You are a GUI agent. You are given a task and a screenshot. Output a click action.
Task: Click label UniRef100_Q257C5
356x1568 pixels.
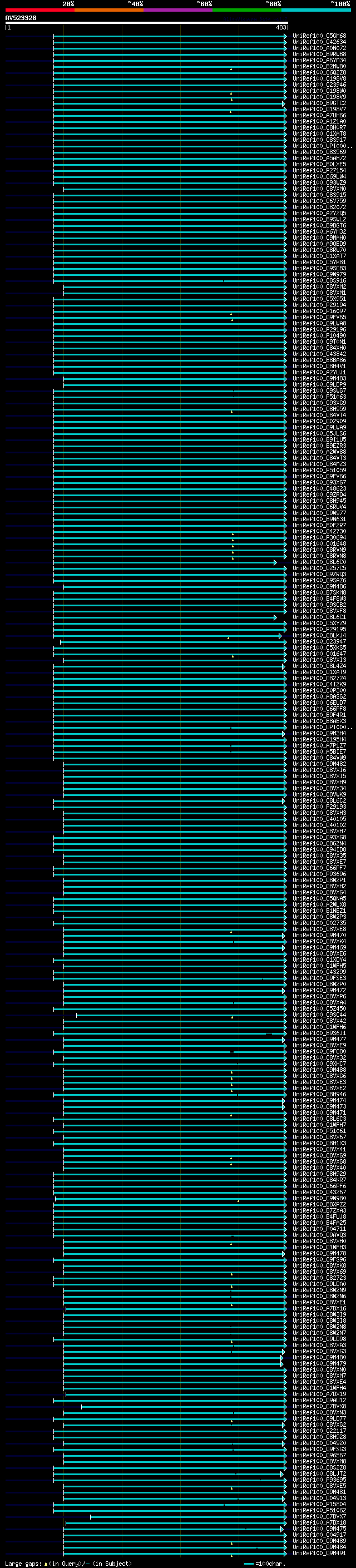(x=319, y=568)
